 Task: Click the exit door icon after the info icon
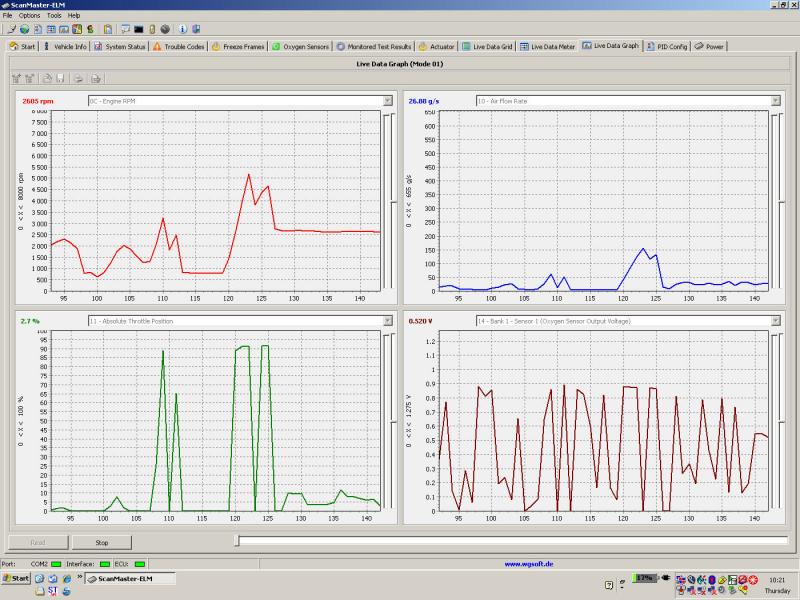(198, 29)
